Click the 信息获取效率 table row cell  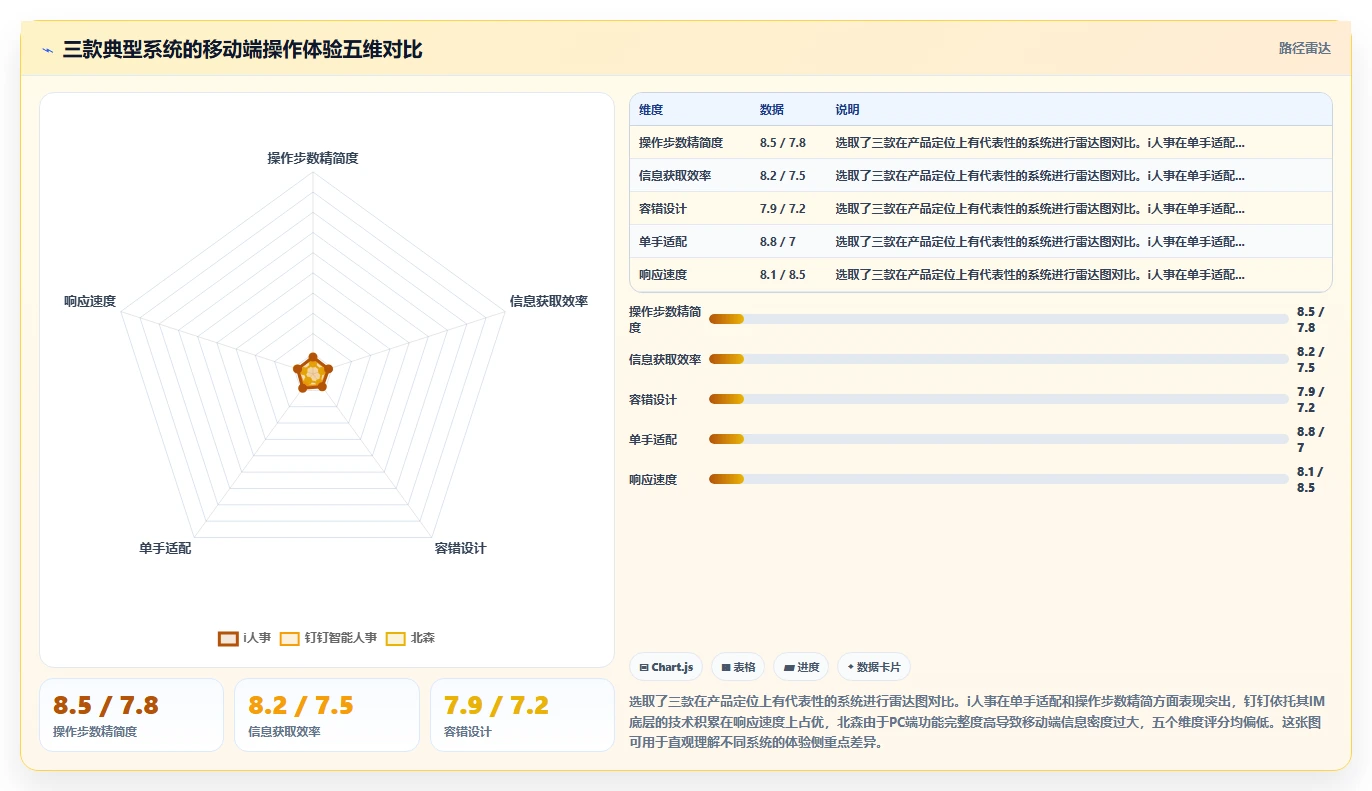(675, 176)
